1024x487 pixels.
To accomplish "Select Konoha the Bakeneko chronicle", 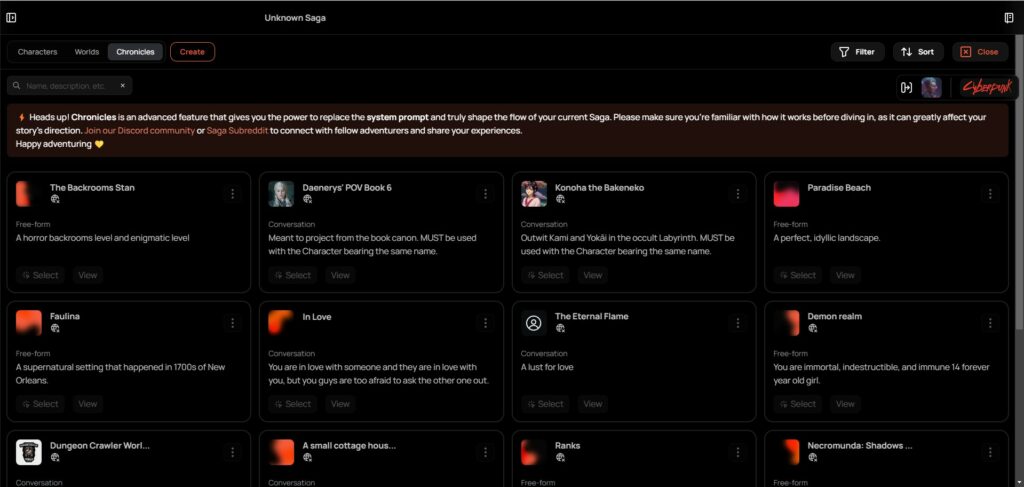I will click(x=546, y=275).
